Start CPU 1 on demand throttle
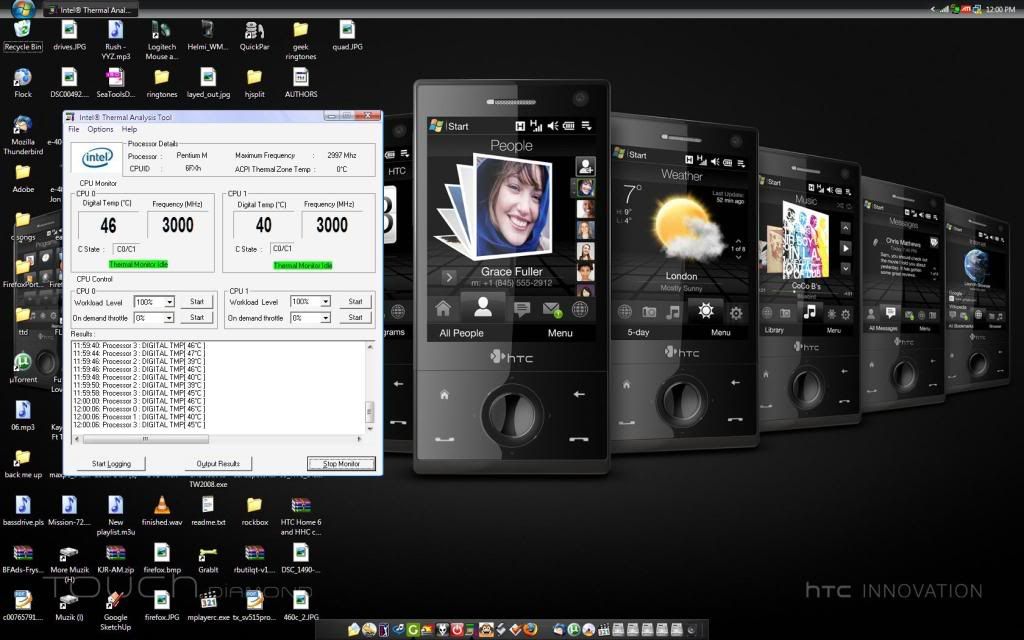The width and height of the screenshot is (1024, 640). [x=355, y=317]
